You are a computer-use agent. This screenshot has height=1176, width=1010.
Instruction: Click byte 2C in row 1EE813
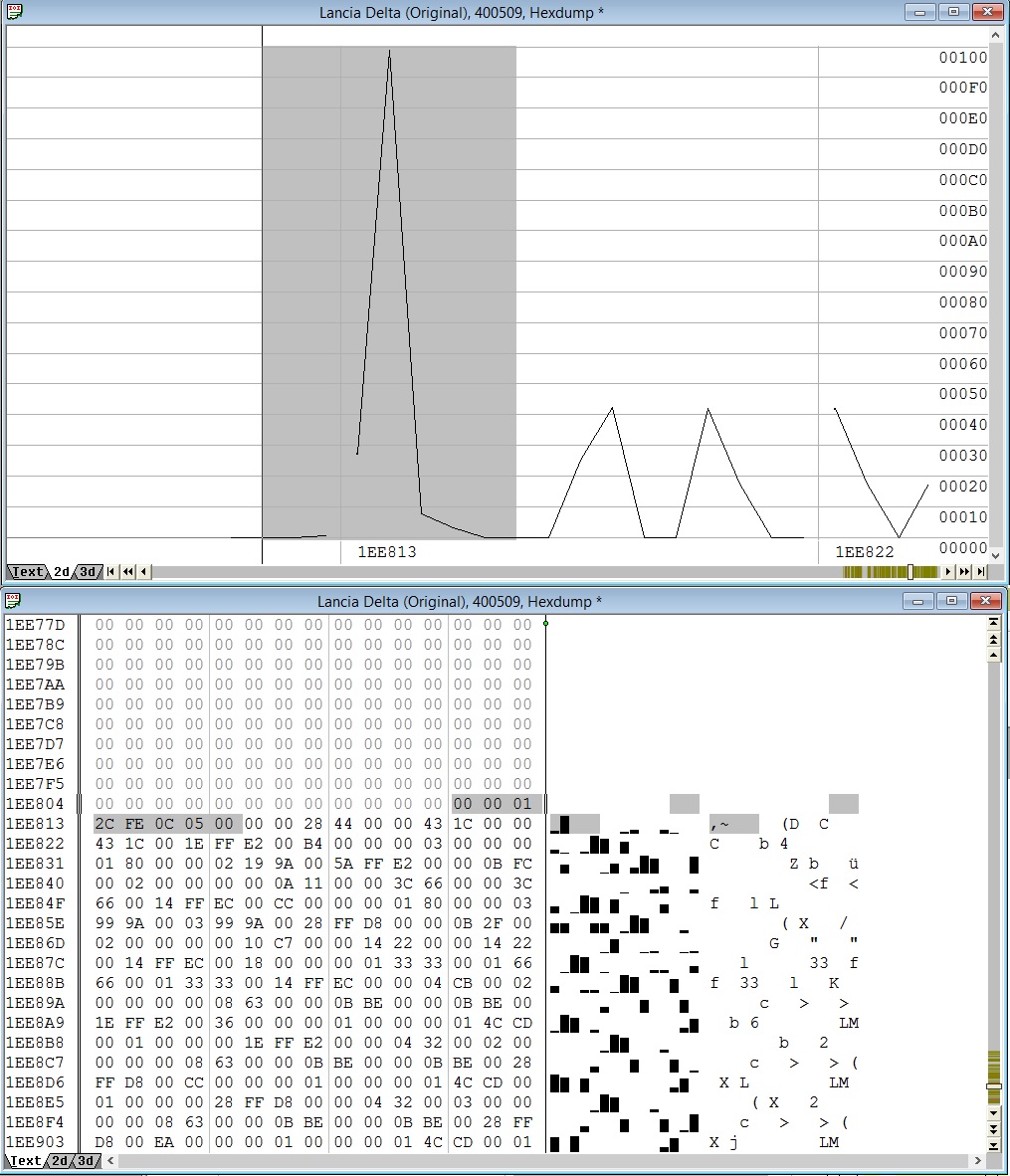tap(104, 824)
